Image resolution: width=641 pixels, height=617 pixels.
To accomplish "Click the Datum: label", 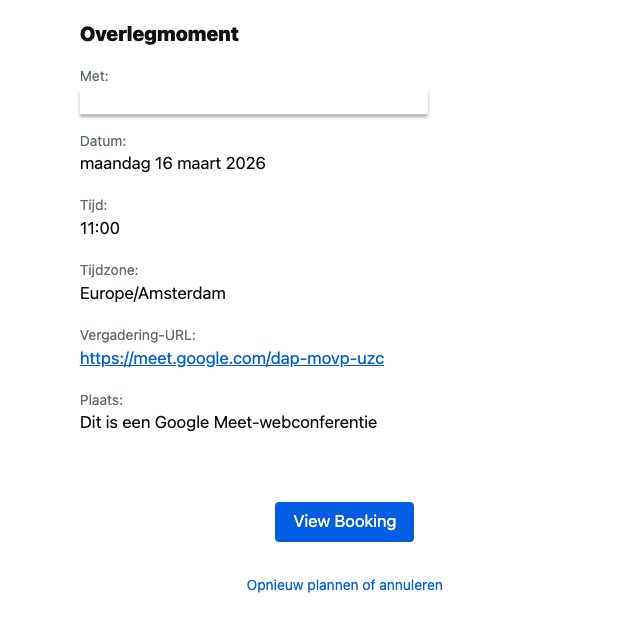I will pyautogui.click(x=103, y=142).
